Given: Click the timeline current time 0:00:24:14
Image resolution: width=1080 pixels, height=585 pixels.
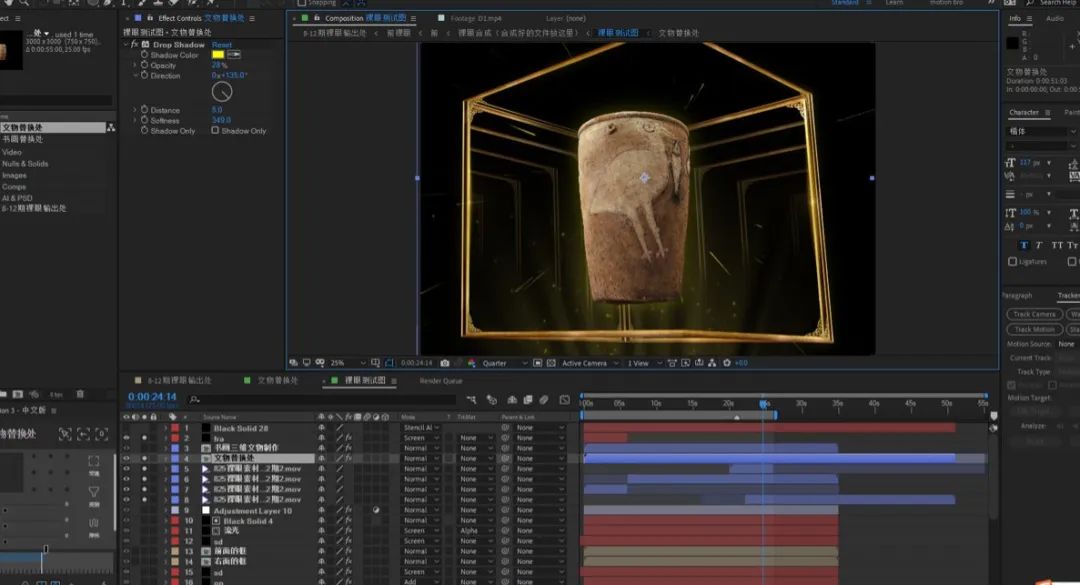Looking at the screenshot, I should [152, 397].
